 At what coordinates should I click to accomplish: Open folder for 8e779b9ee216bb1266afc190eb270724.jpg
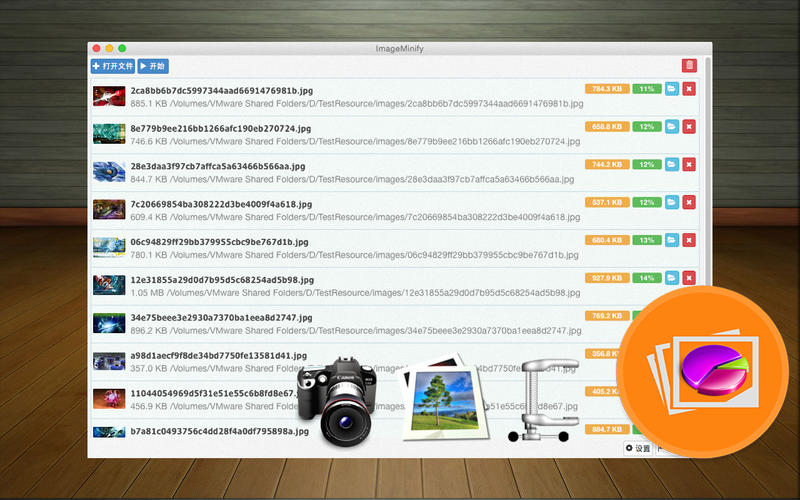[x=672, y=127]
